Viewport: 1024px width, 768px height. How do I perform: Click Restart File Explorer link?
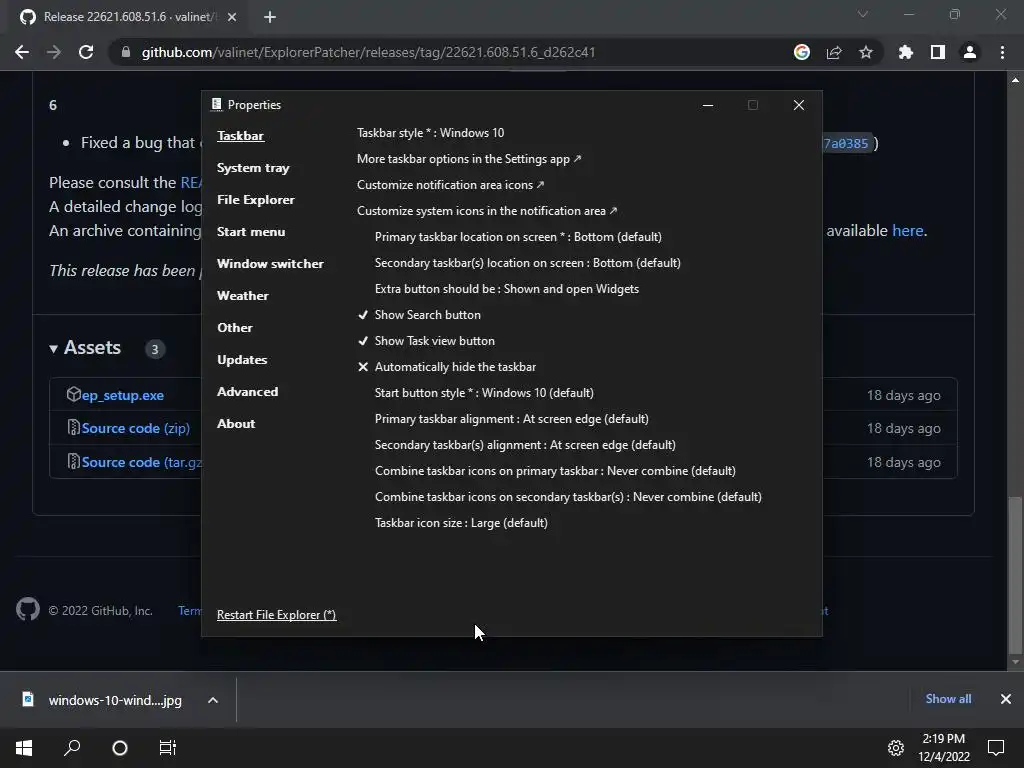pos(276,615)
